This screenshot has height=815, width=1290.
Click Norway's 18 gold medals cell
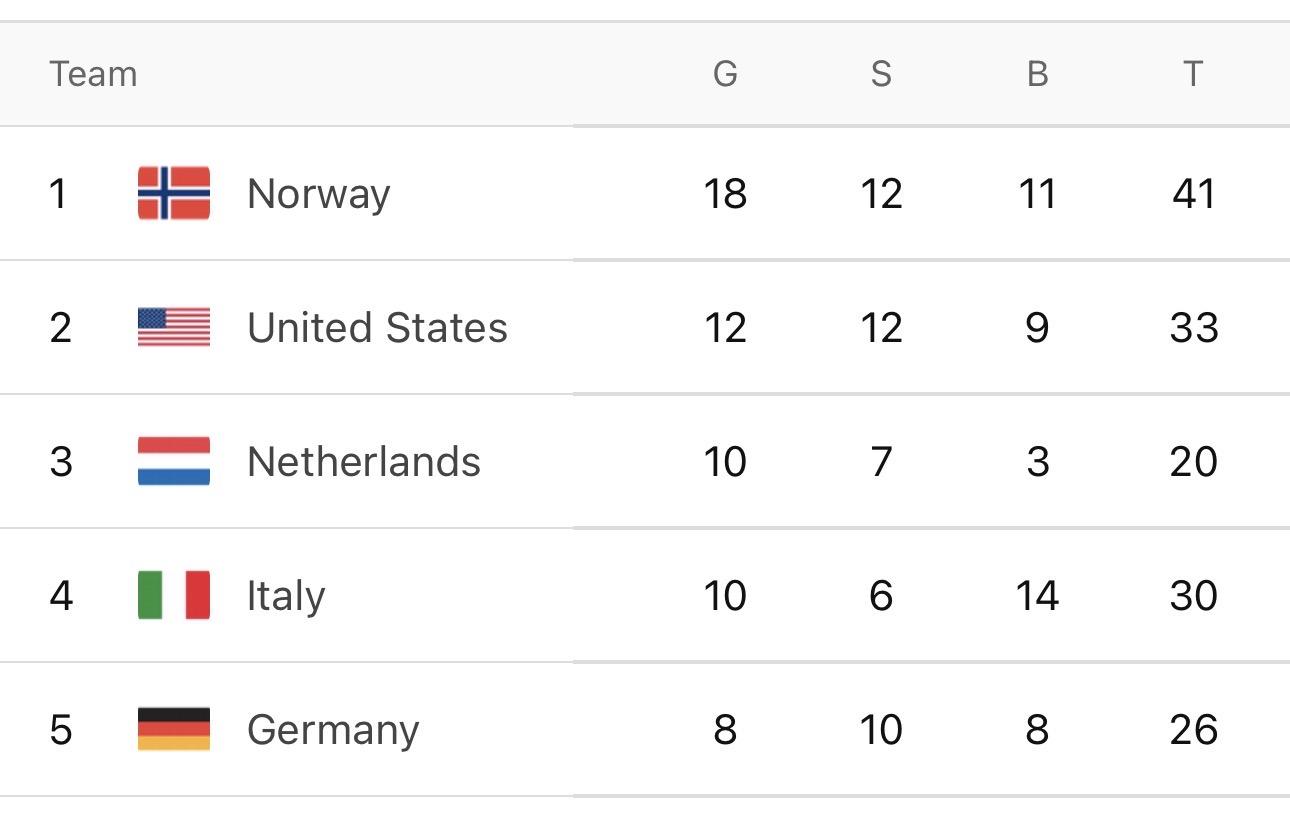(725, 193)
